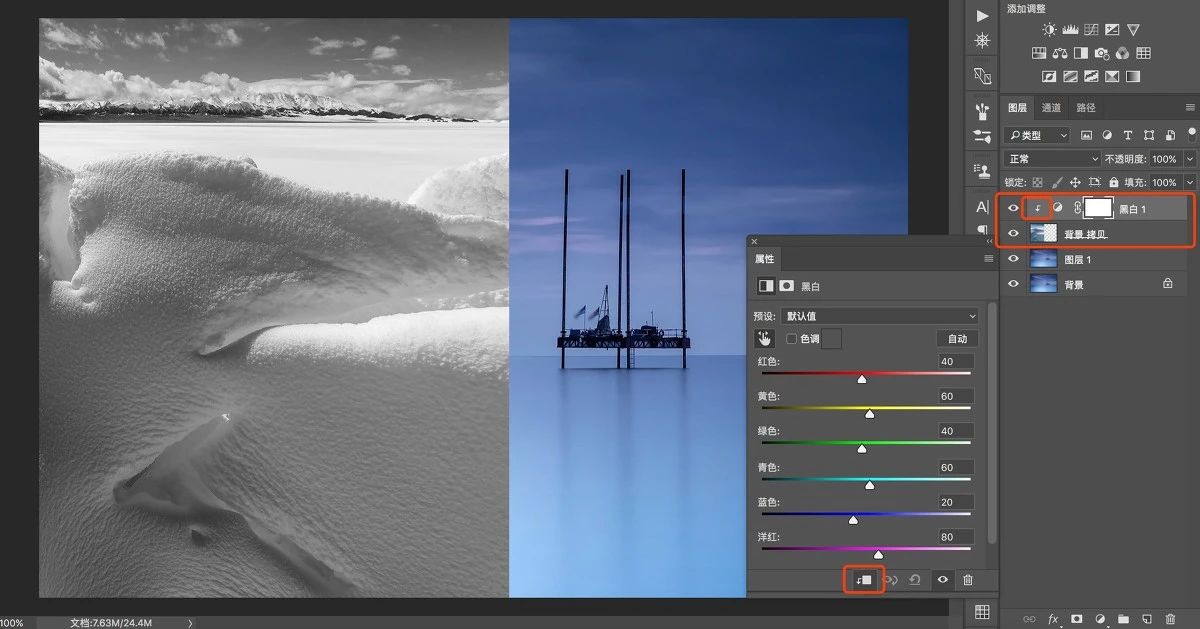Create a new group with folder icon
1200x629 pixels.
tap(1123, 619)
